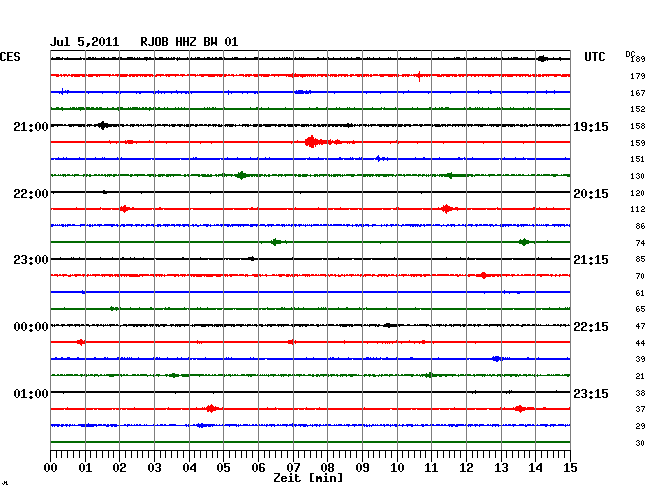Select the DC value "29"
This screenshot has height=494, width=650.
(640, 426)
